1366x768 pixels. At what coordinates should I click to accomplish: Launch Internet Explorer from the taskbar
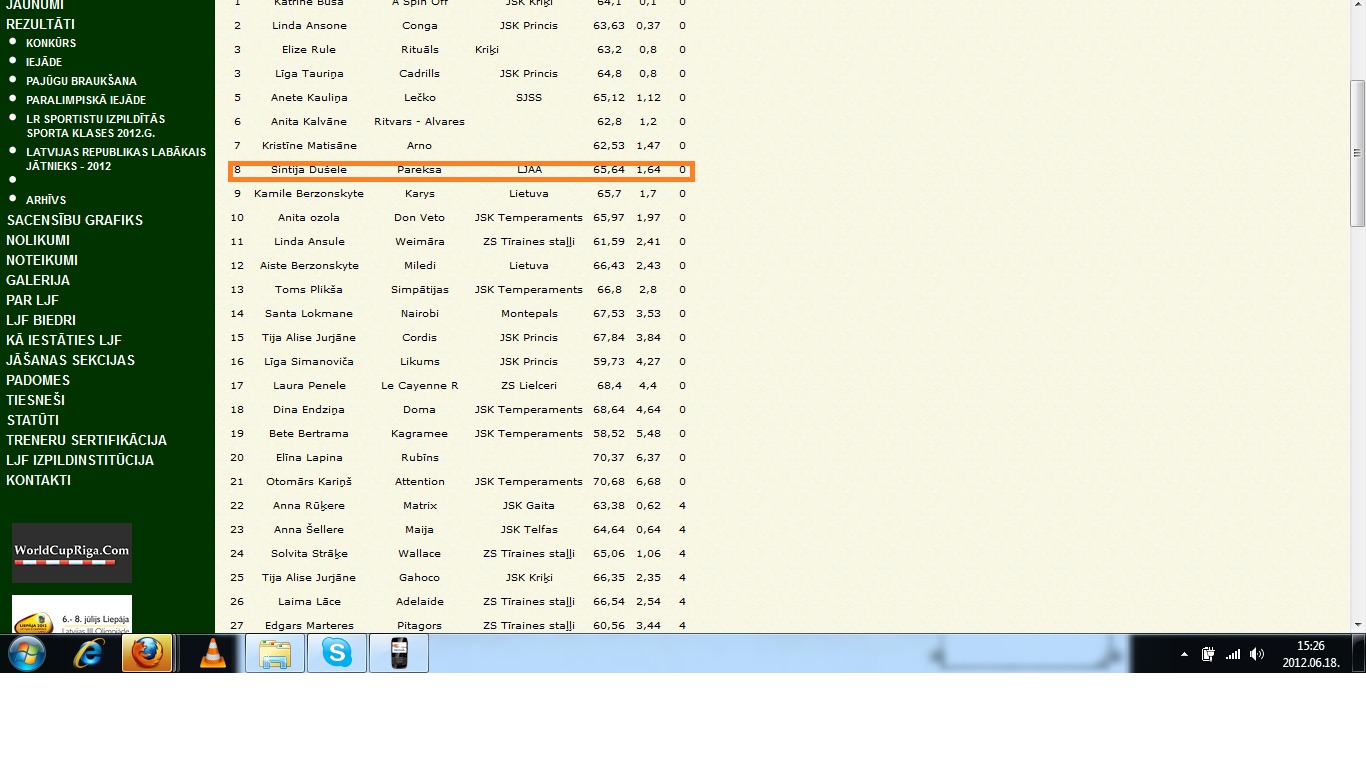tap(90, 653)
